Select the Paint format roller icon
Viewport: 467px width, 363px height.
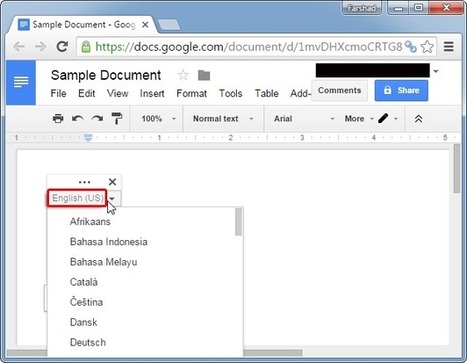click(x=117, y=118)
